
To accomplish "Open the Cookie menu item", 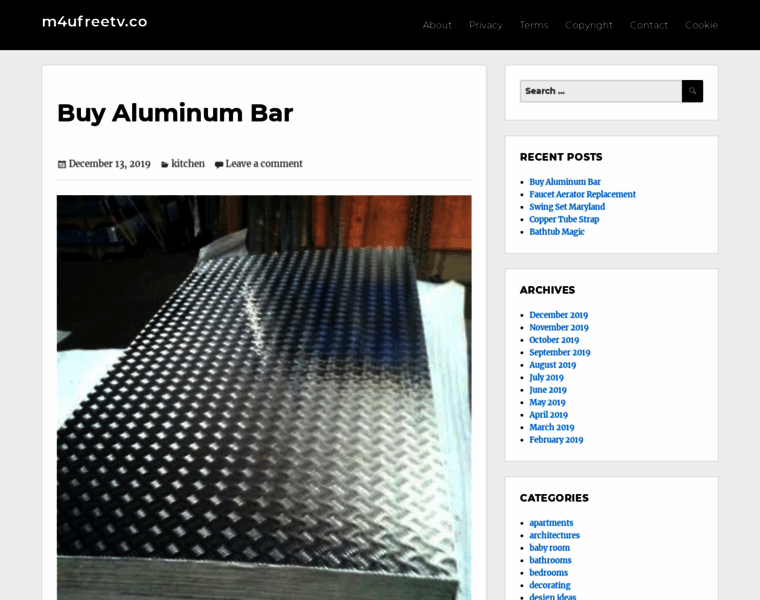I will 701,25.
